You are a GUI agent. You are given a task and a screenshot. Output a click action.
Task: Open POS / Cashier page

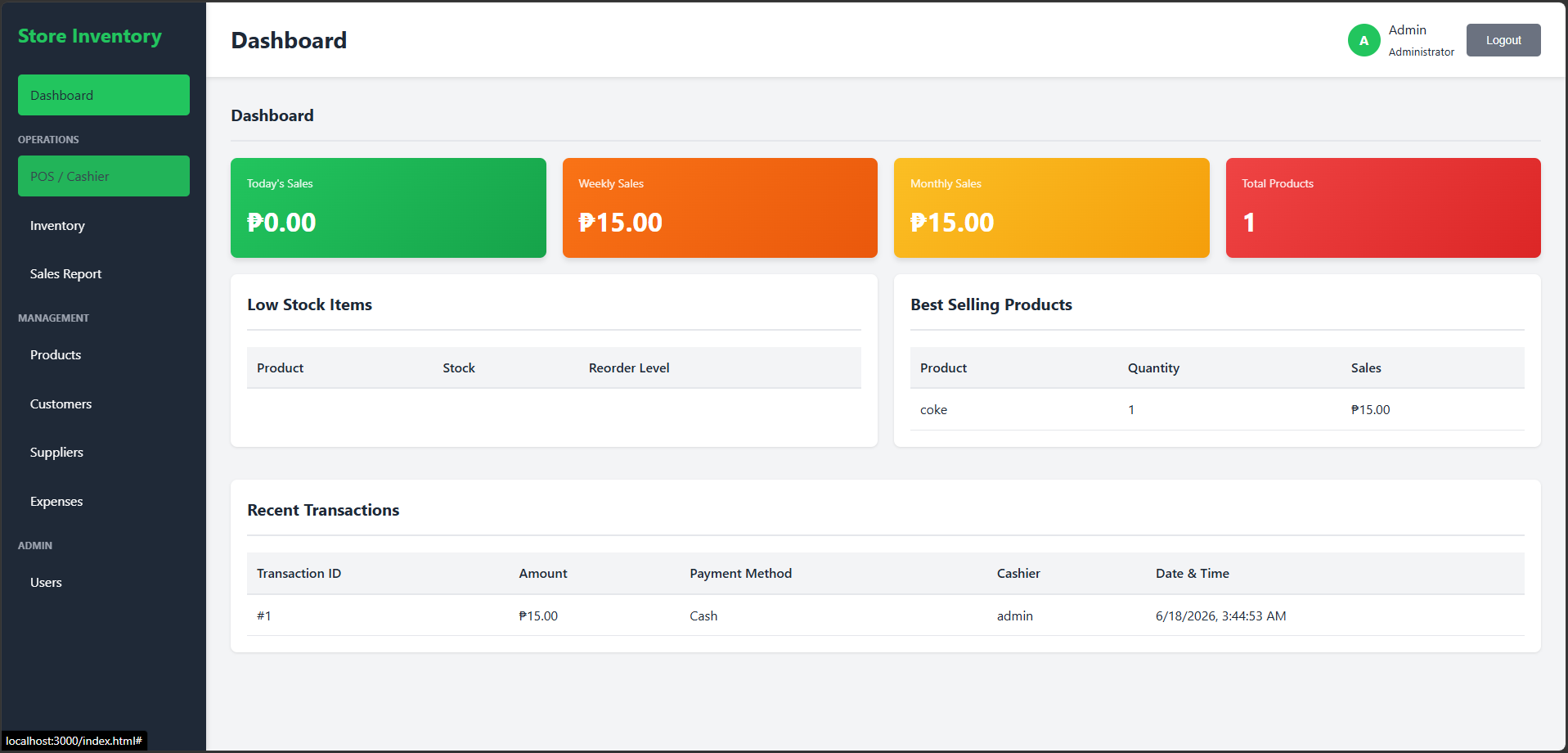(x=104, y=176)
